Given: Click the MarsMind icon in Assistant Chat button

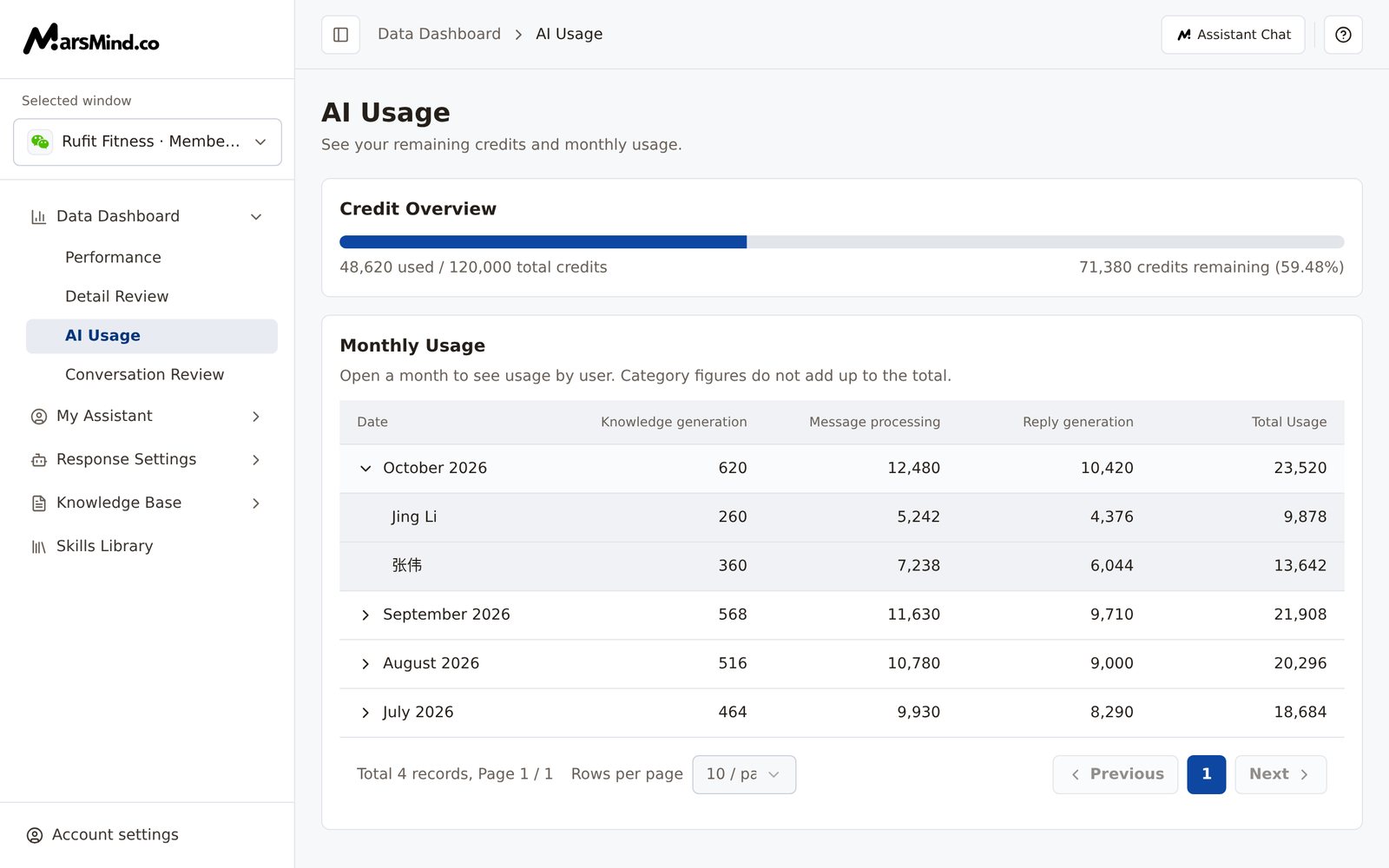Looking at the screenshot, I should [1184, 35].
